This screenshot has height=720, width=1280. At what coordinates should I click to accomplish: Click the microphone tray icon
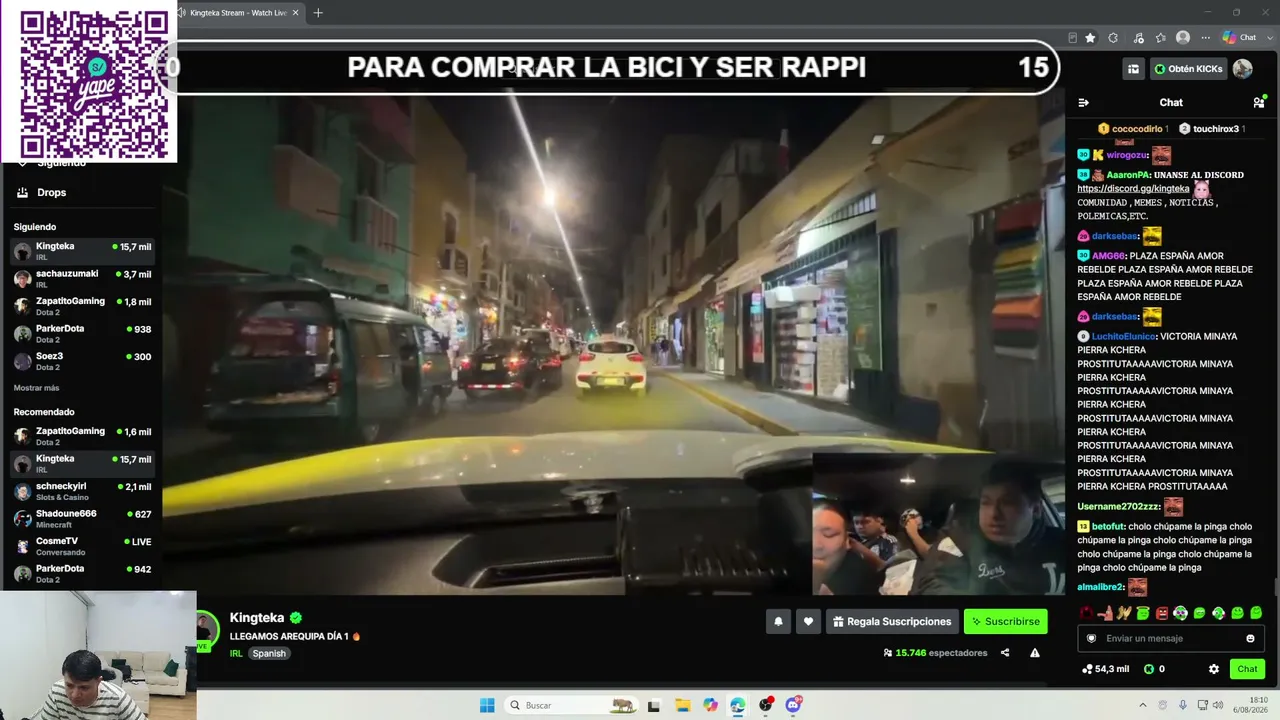1183,705
